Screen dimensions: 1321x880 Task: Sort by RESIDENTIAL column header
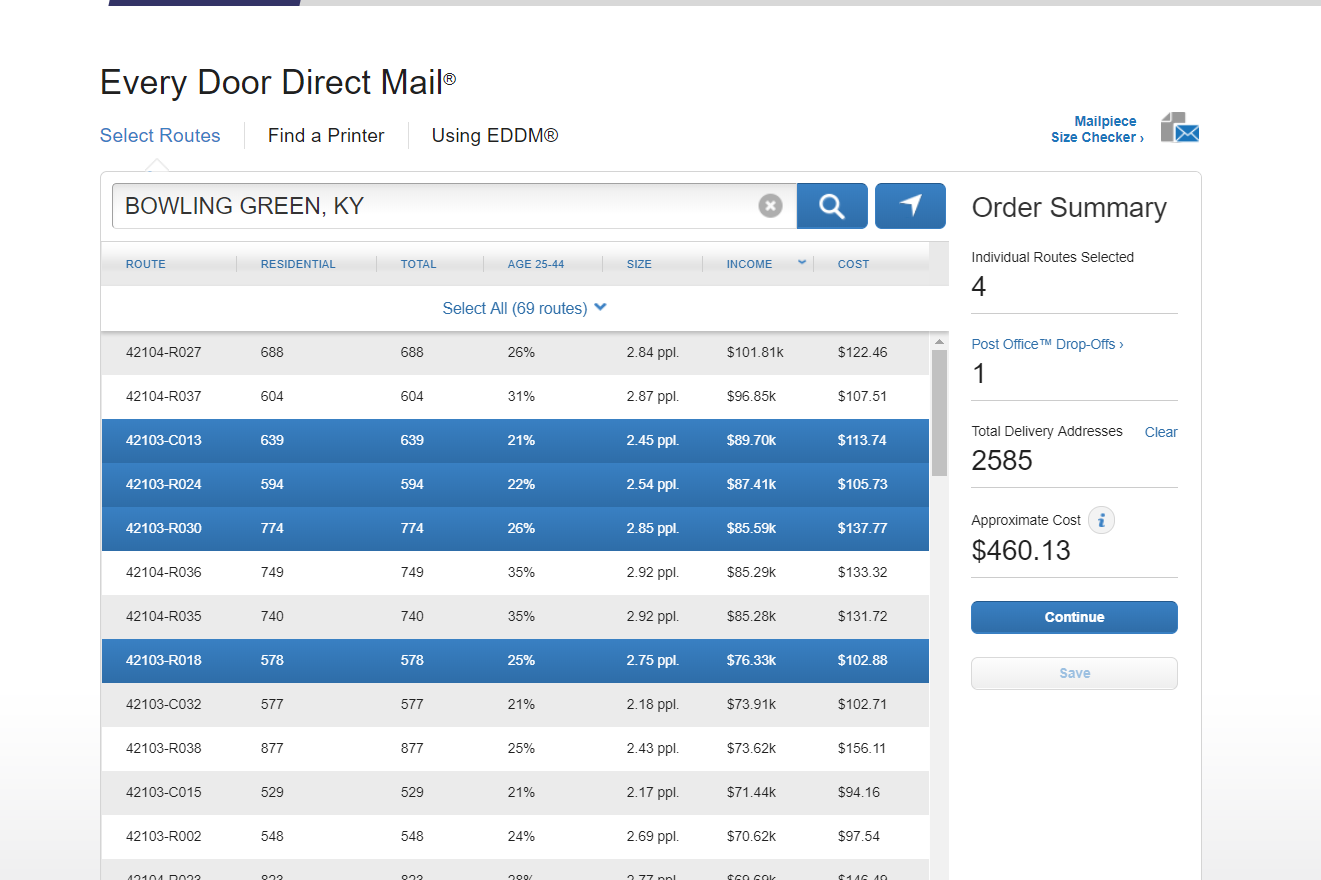click(298, 264)
